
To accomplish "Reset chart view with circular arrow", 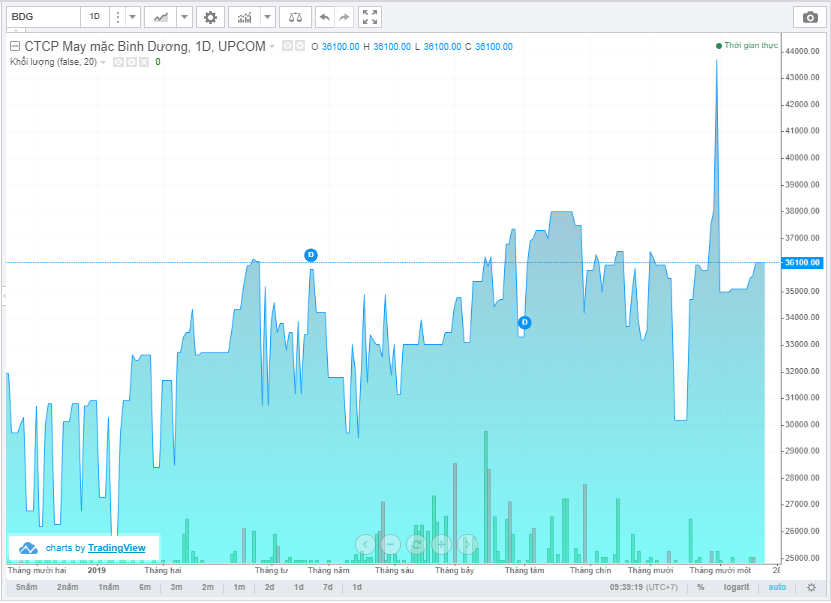I will click(x=416, y=544).
